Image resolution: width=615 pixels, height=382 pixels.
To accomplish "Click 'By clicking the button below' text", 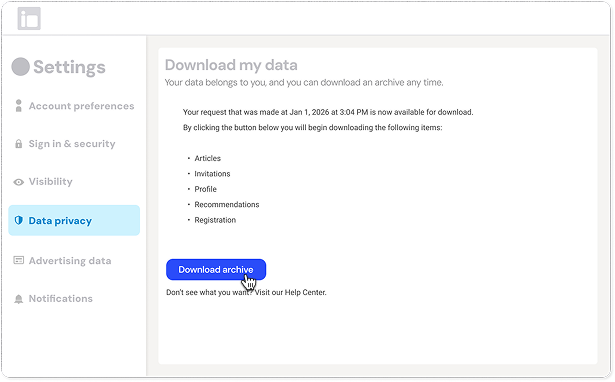I will 313,127.
